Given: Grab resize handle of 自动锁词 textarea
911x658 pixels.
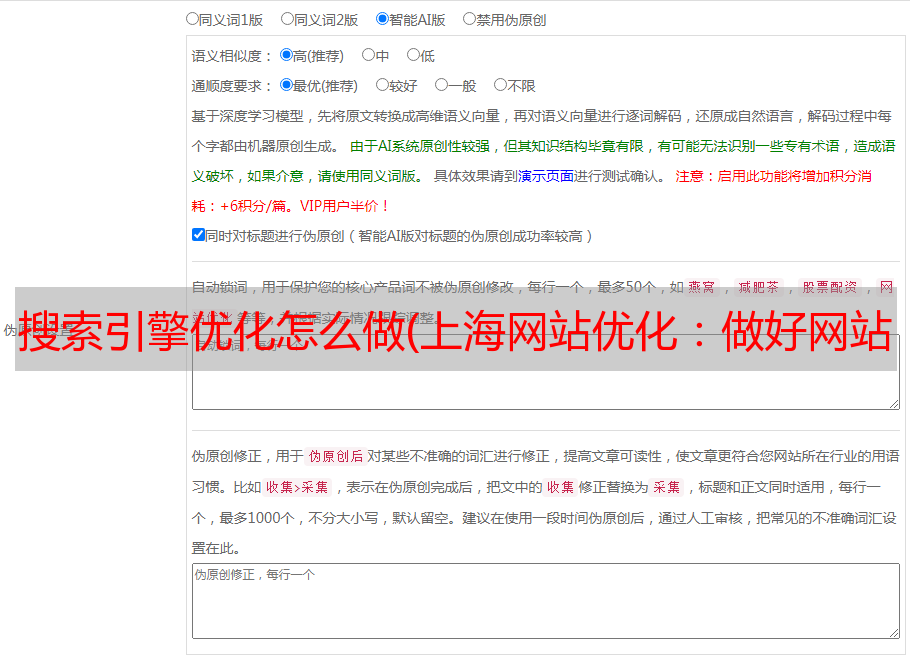Looking at the screenshot, I should pos(894,404).
